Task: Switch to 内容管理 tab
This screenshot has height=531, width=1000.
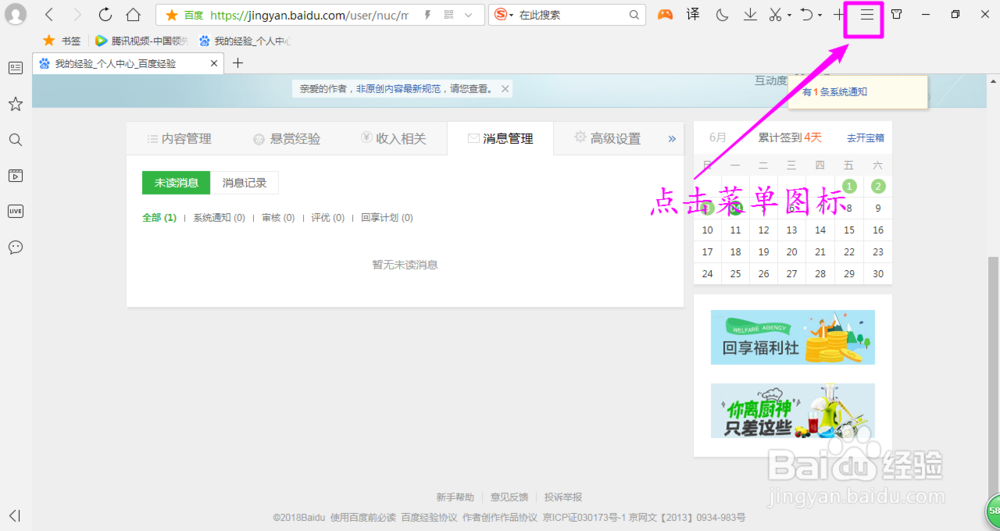Action: pos(179,138)
